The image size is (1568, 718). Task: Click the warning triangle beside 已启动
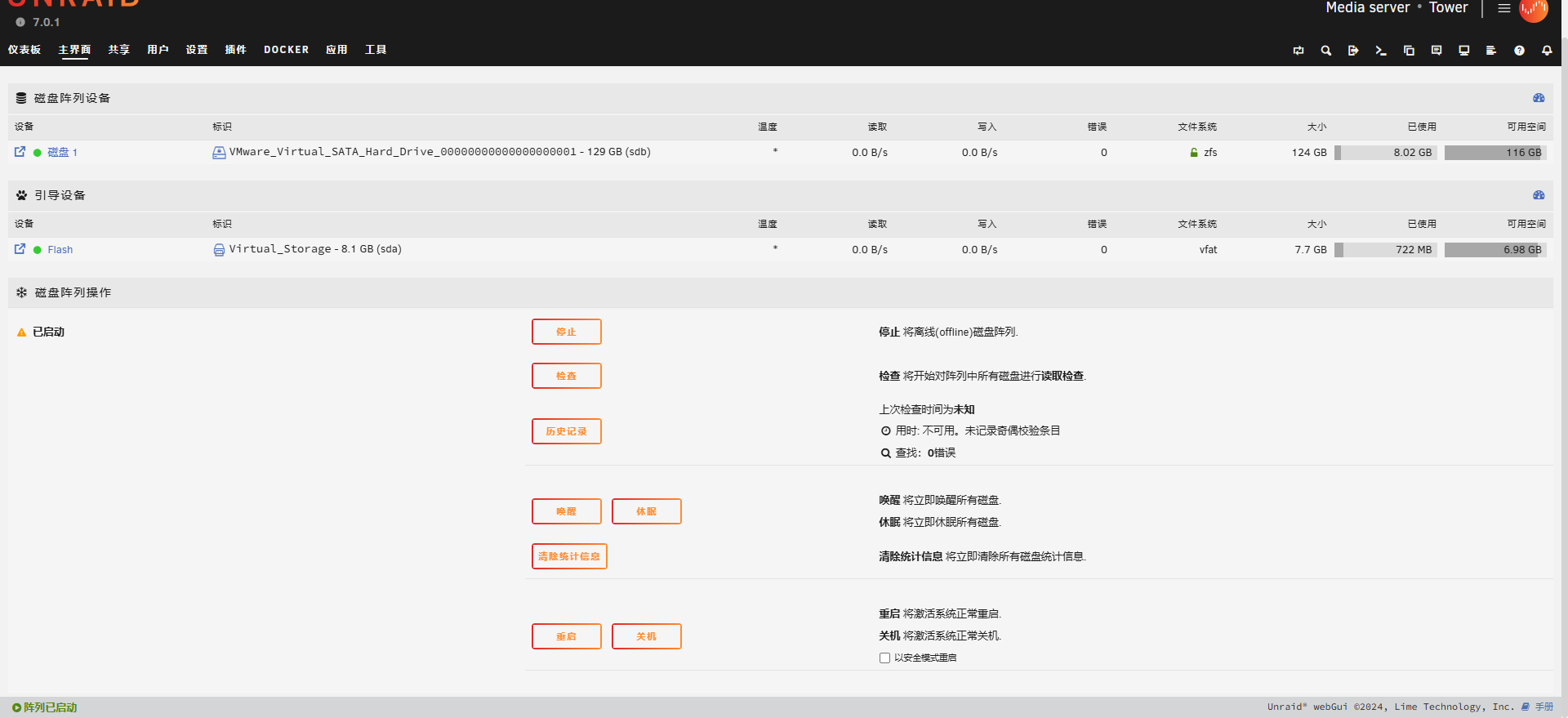[22, 332]
